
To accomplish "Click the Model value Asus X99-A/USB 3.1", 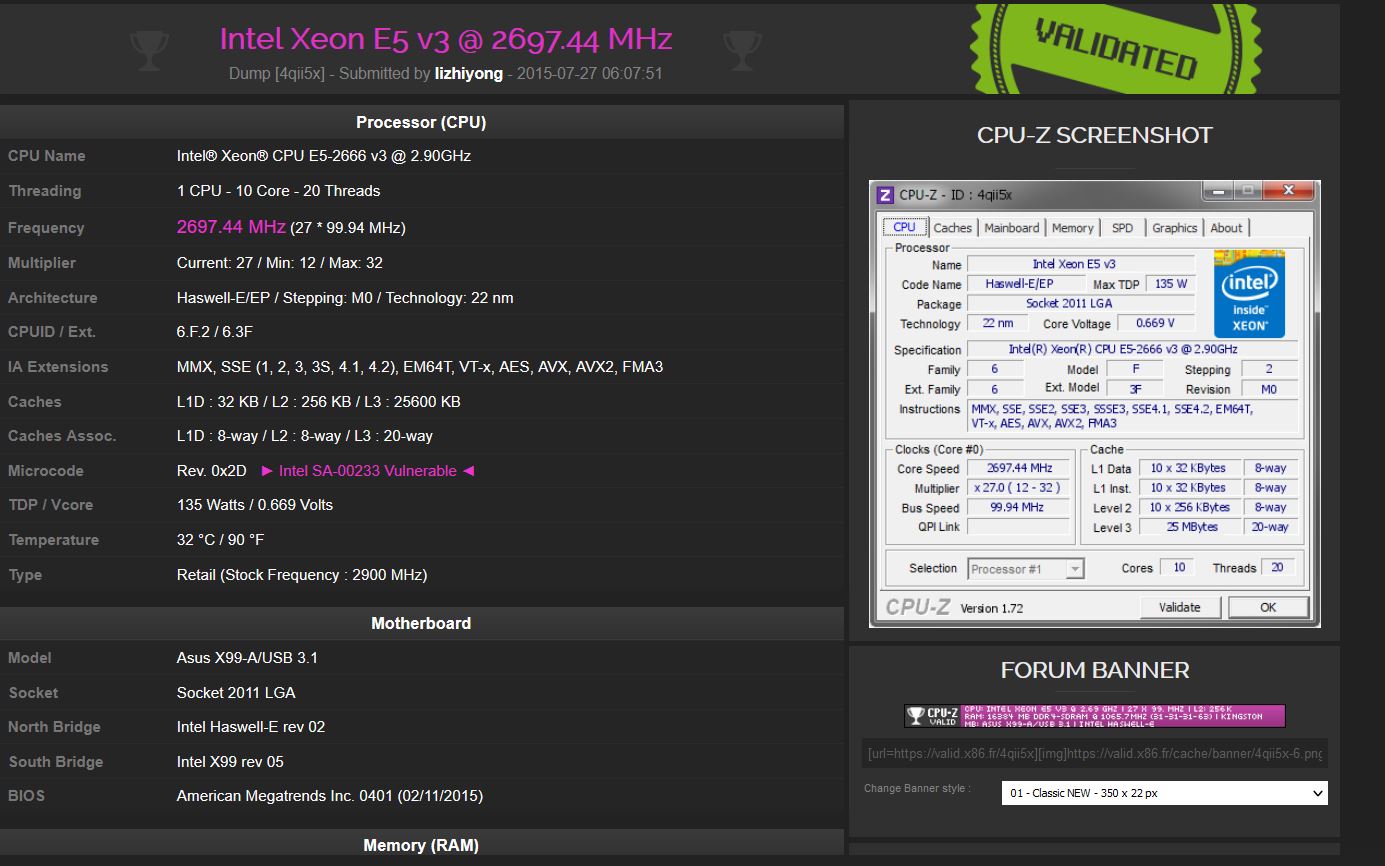I will point(247,658).
